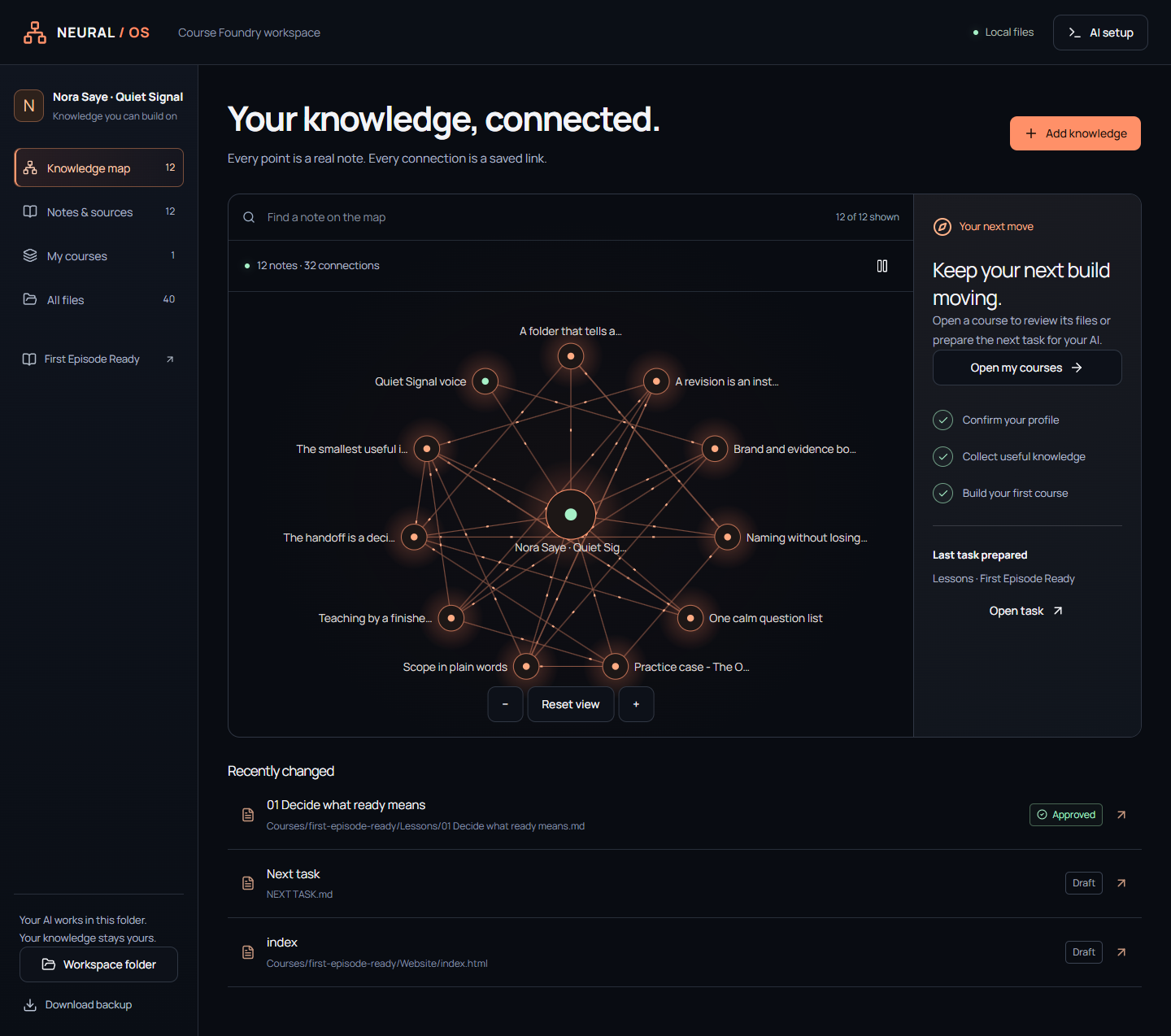Zoom out the map with minus button
1171x1036 pixels.
pos(506,704)
